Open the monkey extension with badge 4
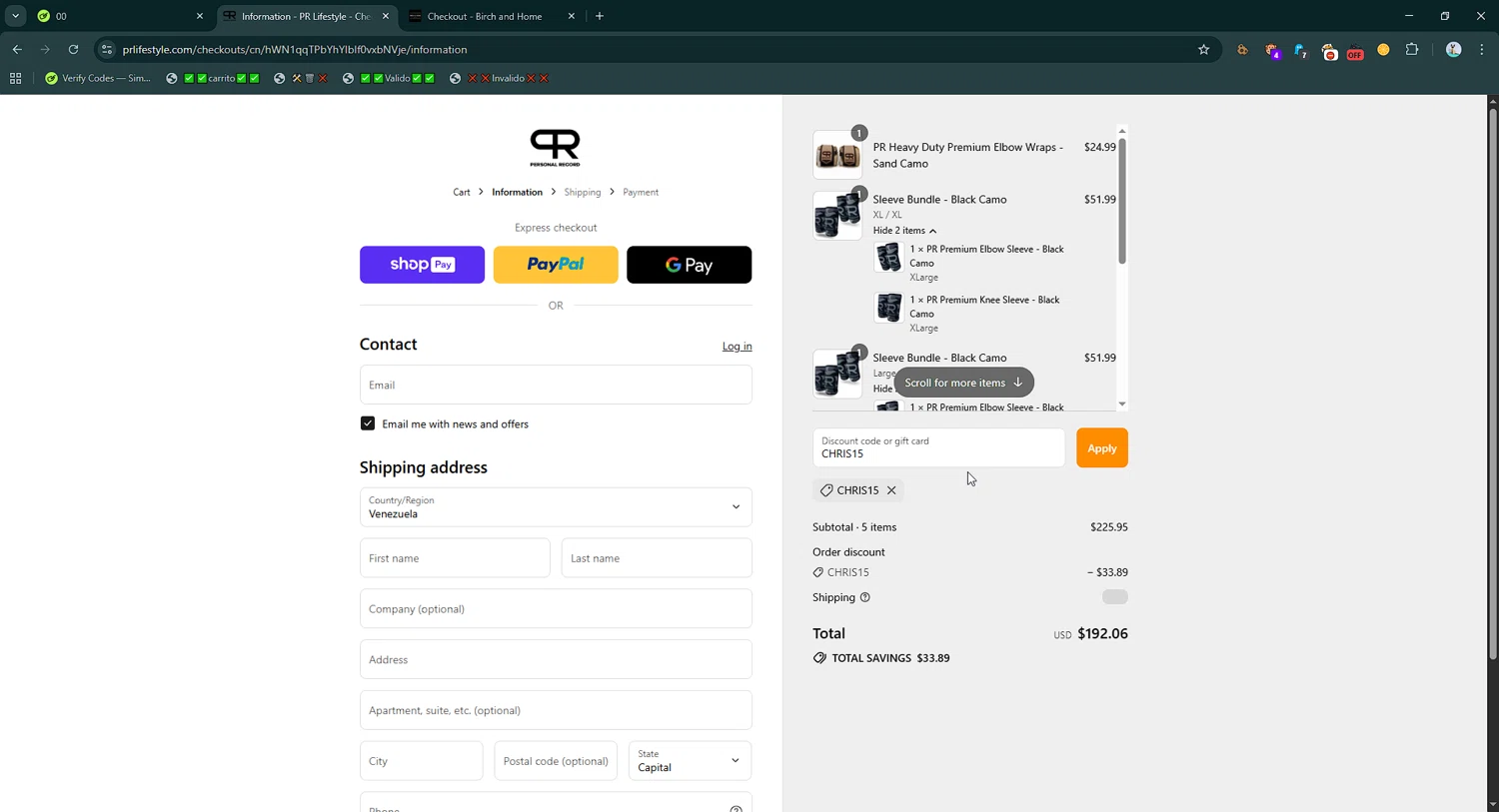 1272,50
